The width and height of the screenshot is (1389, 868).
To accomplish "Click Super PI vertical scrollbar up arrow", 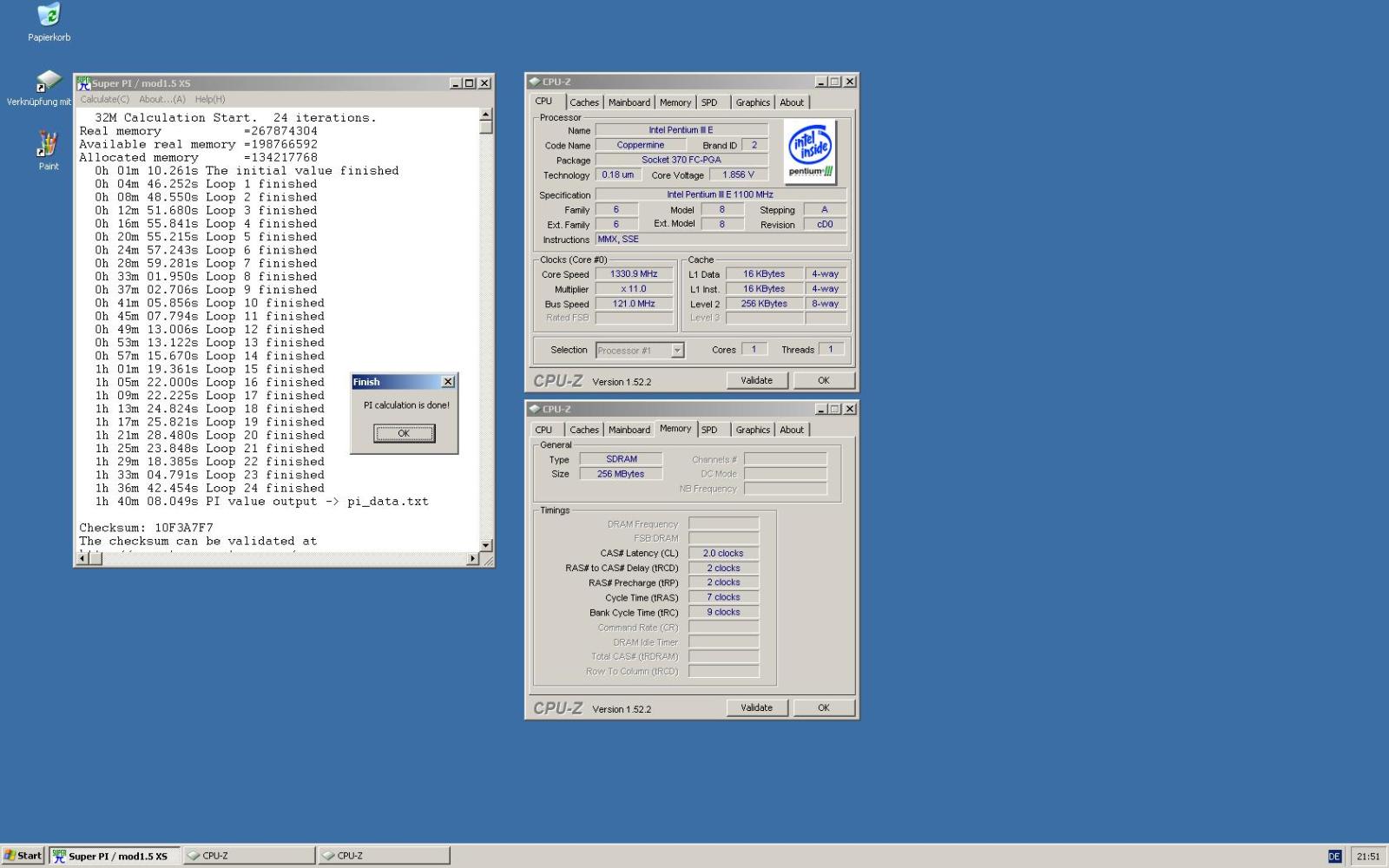I will tap(485, 114).
